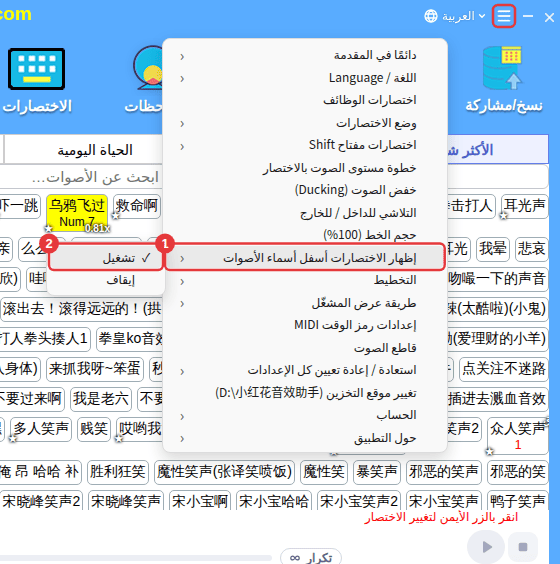This screenshot has width=560, height=564.
Task: Open تغيير موقع التخزين menu entry
Action: click(305, 393)
